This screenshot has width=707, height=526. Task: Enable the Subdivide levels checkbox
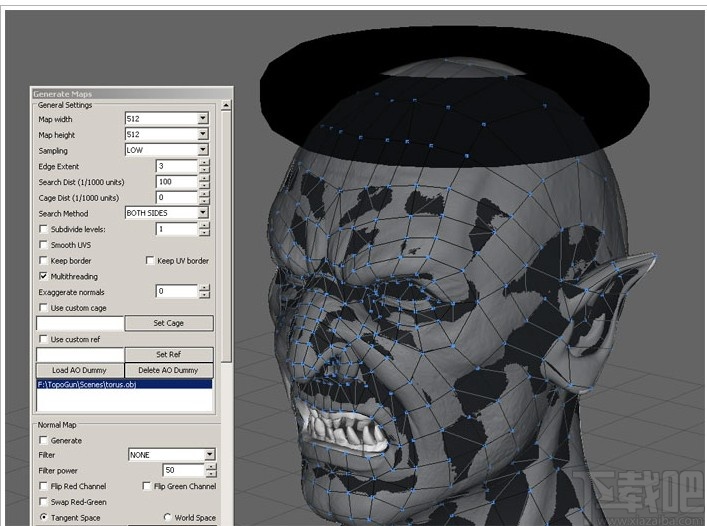click(43, 229)
